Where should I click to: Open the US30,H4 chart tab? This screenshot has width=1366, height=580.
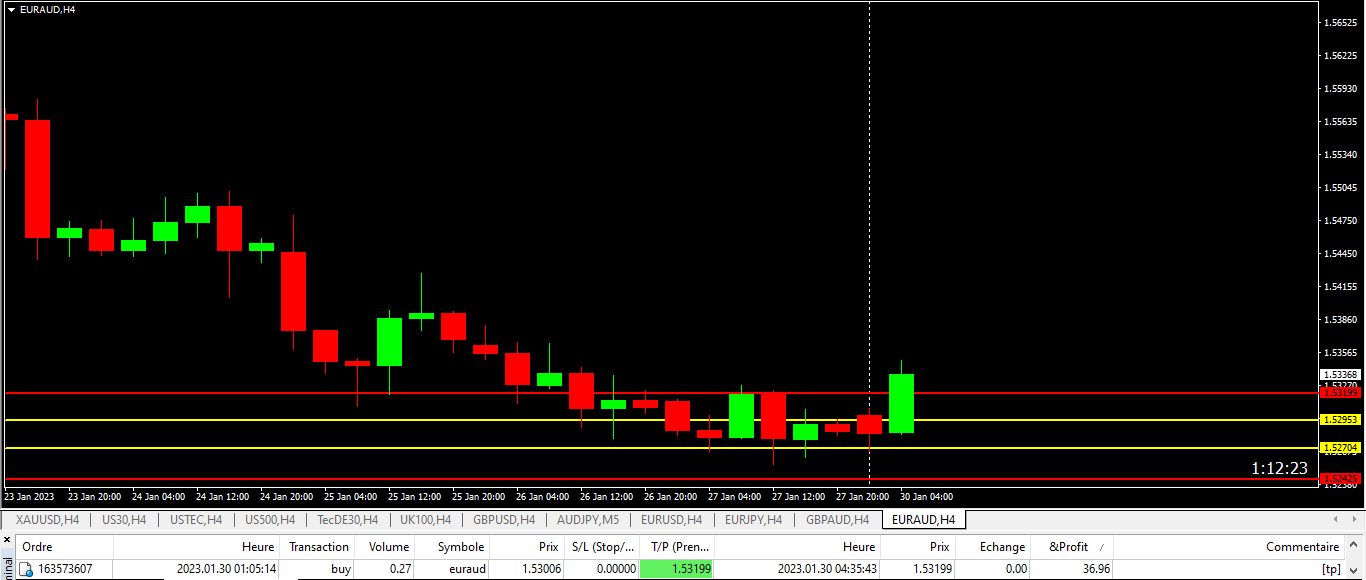[x=124, y=520]
